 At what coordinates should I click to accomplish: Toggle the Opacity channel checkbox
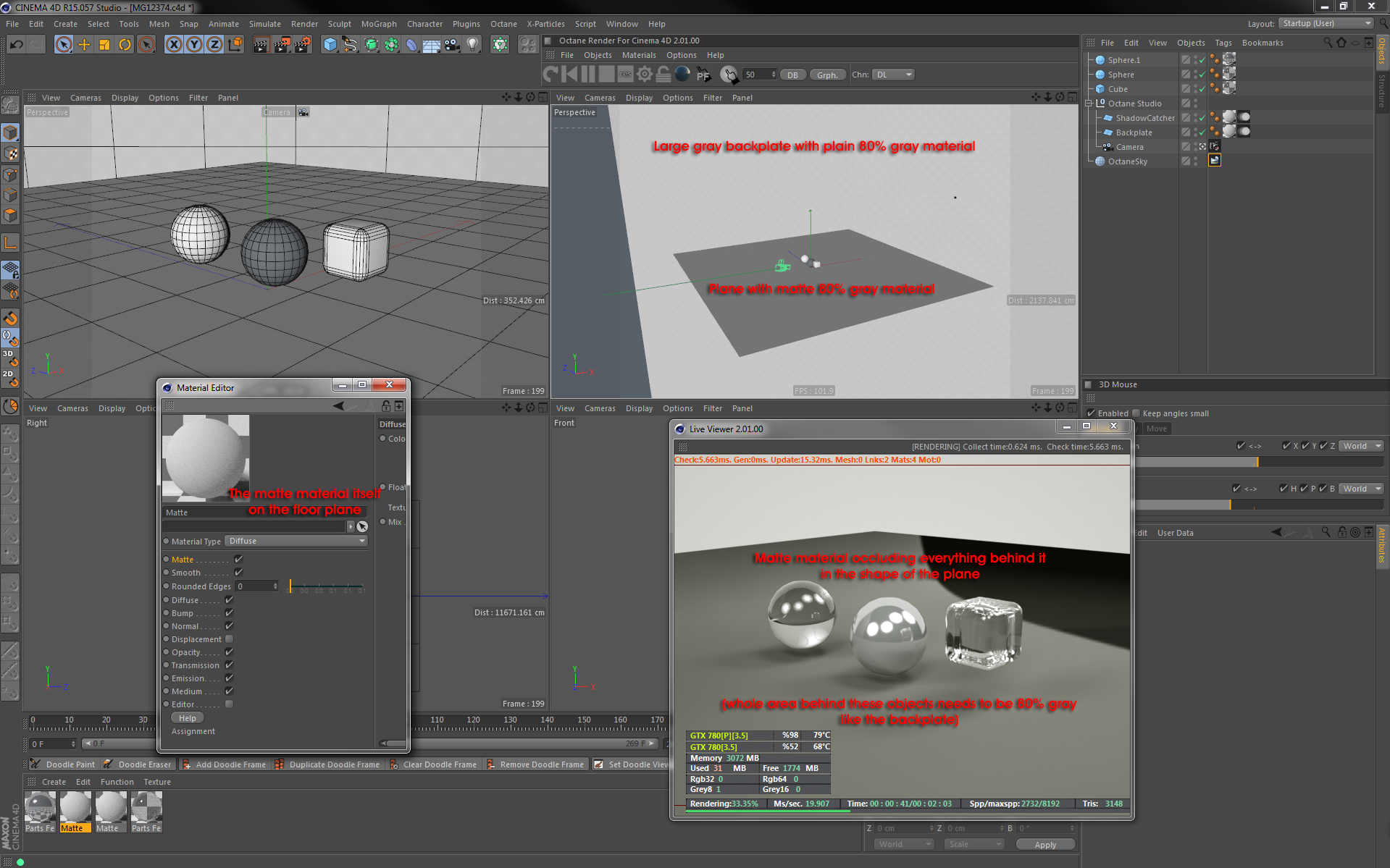pyautogui.click(x=229, y=652)
